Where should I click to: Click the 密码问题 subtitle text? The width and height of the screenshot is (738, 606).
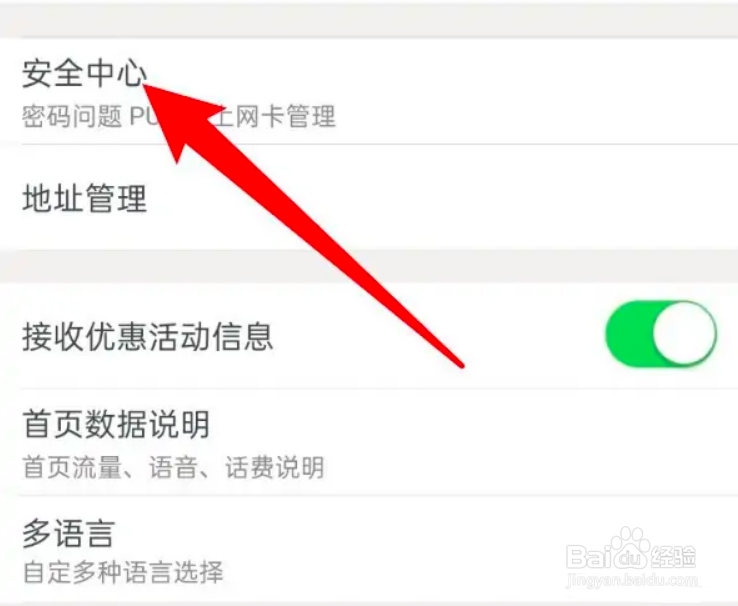tap(72, 116)
